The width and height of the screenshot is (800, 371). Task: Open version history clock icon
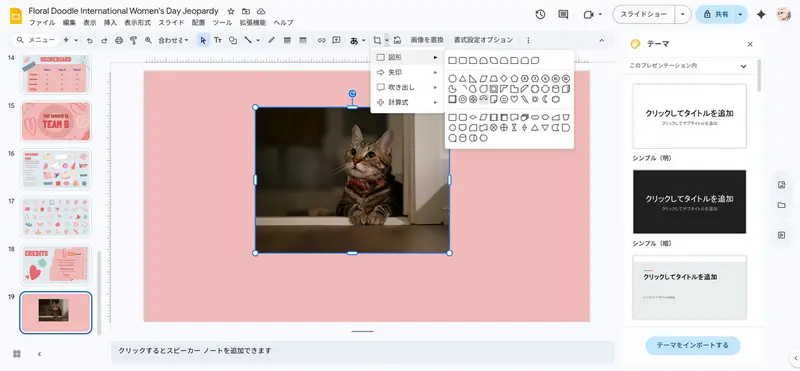click(x=540, y=14)
